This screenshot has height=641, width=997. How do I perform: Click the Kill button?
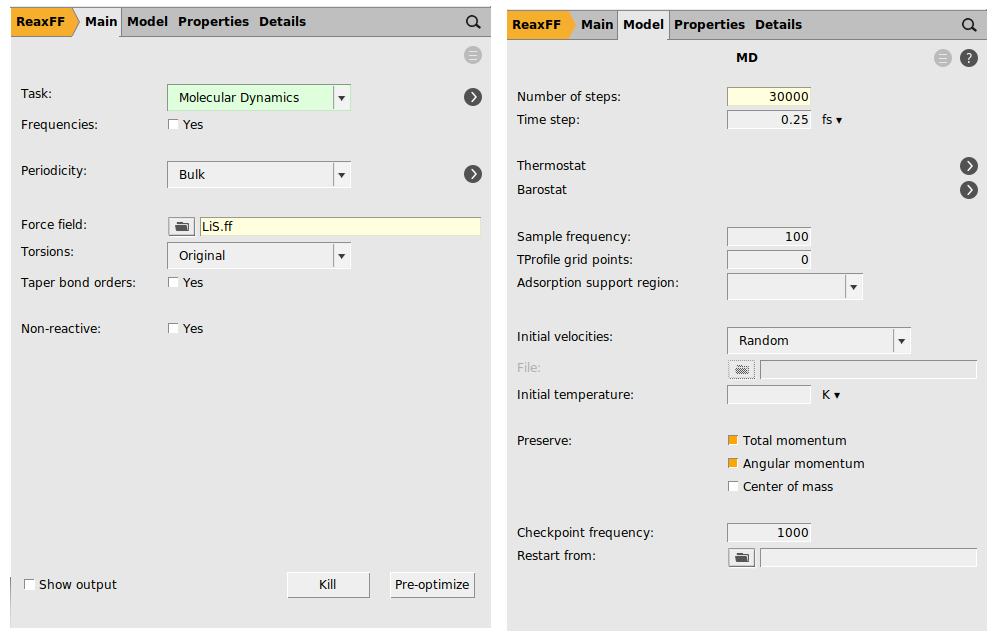click(x=328, y=585)
